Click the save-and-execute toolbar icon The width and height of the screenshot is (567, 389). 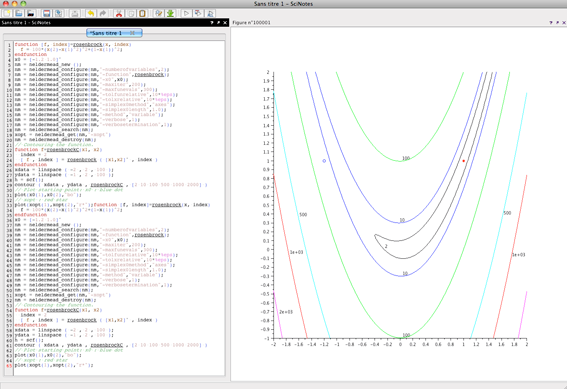pos(198,13)
